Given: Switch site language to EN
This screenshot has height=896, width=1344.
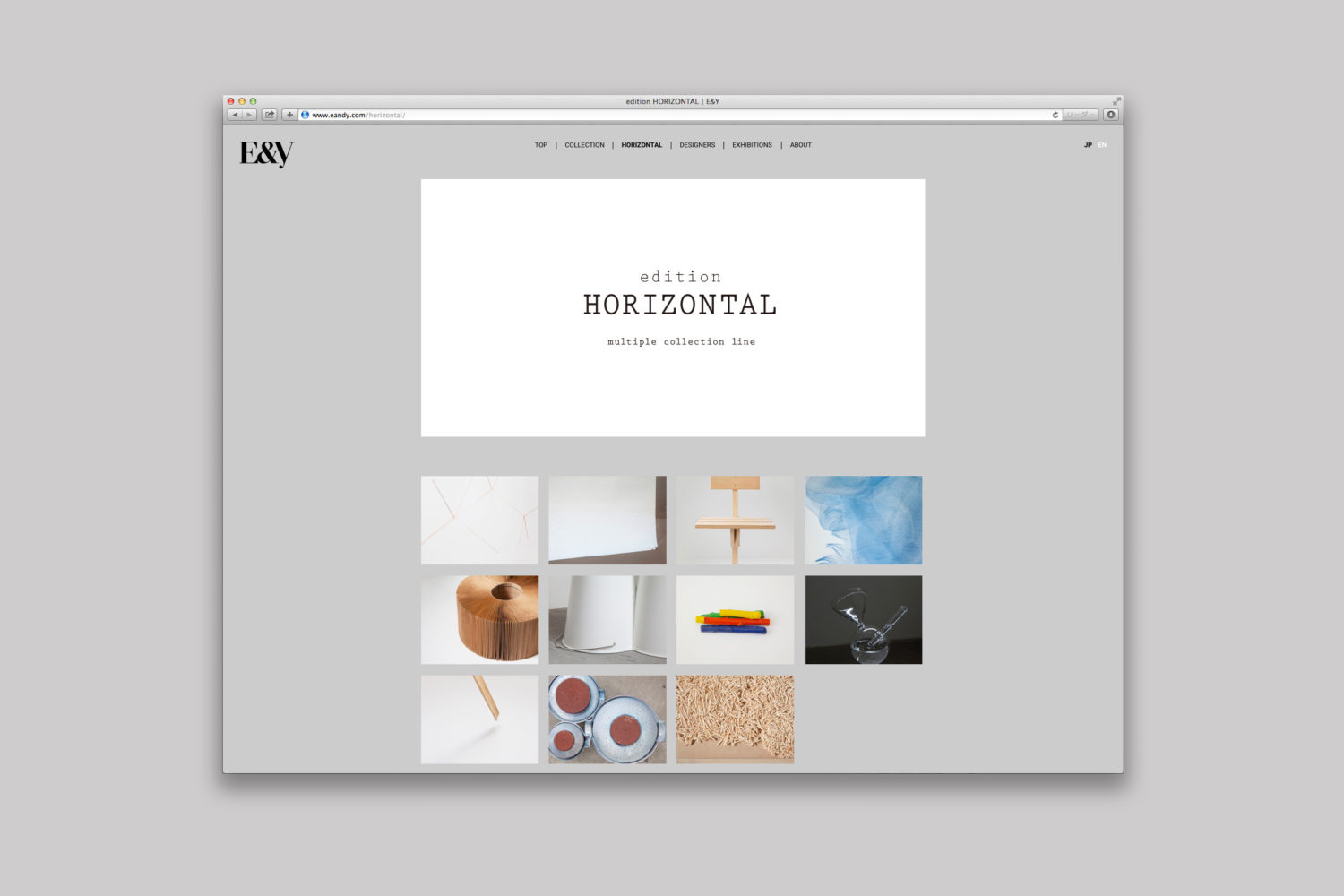Looking at the screenshot, I should [1102, 145].
